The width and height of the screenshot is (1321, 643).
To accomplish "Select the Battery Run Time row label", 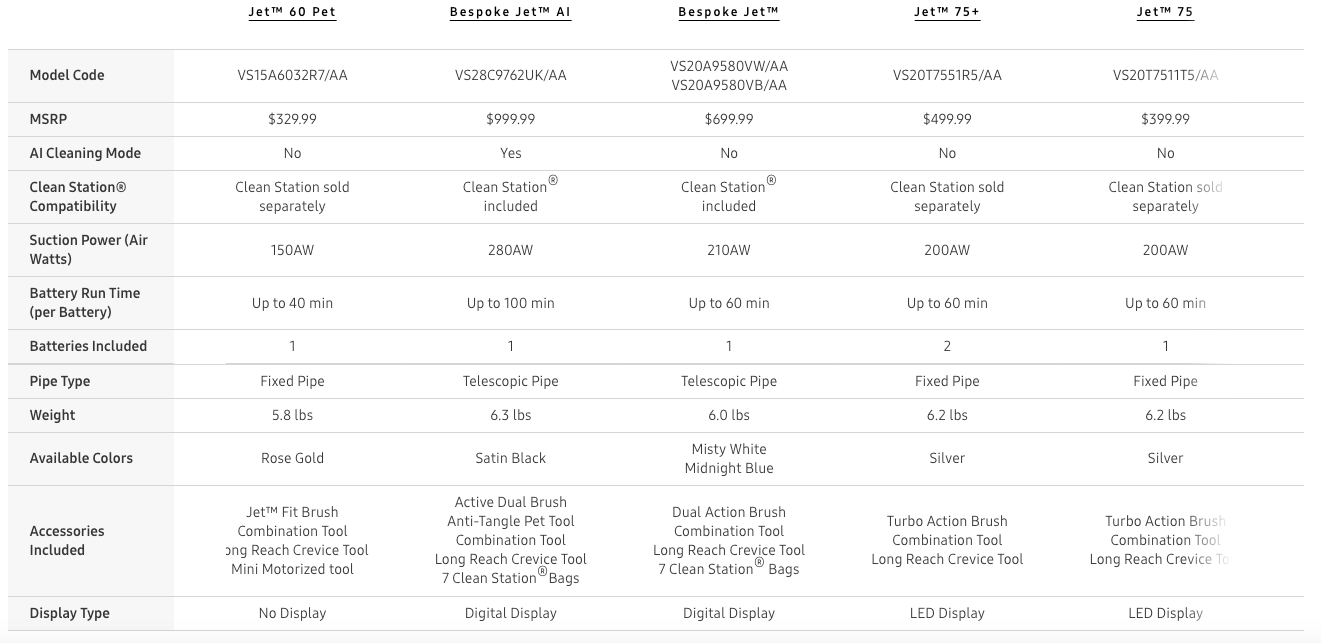I will coord(84,302).
